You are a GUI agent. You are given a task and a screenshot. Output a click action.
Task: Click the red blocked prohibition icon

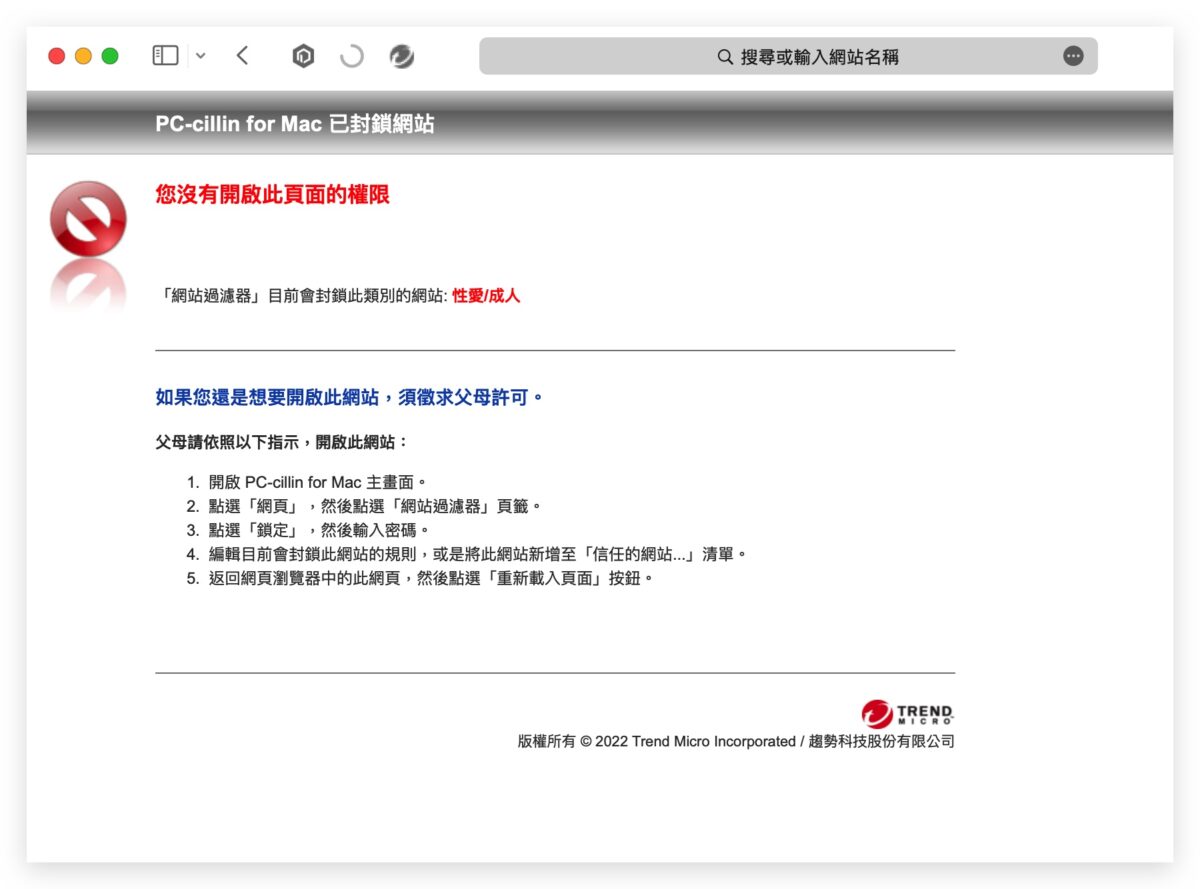[88, 217]
